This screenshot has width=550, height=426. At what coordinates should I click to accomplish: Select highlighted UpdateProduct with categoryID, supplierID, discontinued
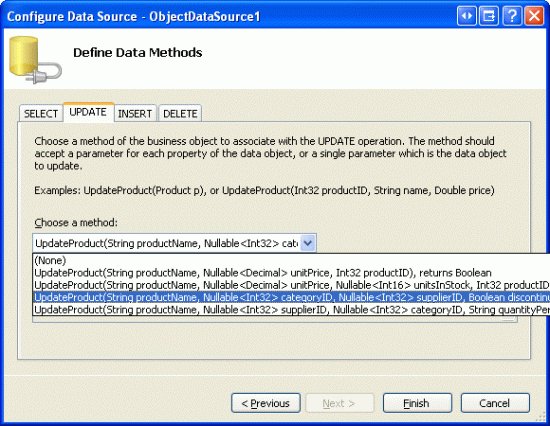point(291,297)
